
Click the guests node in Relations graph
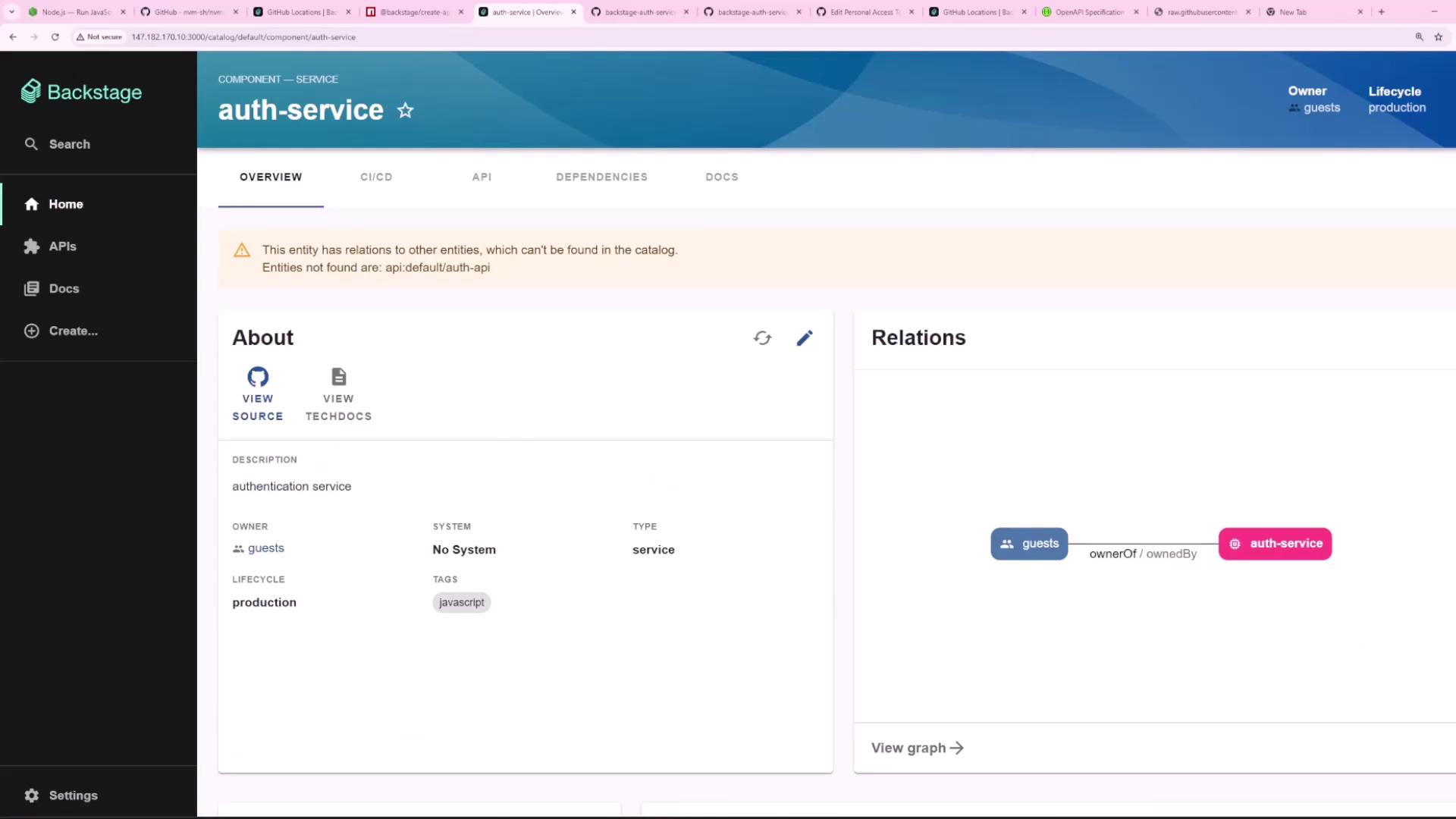[x=1029, y=544]
